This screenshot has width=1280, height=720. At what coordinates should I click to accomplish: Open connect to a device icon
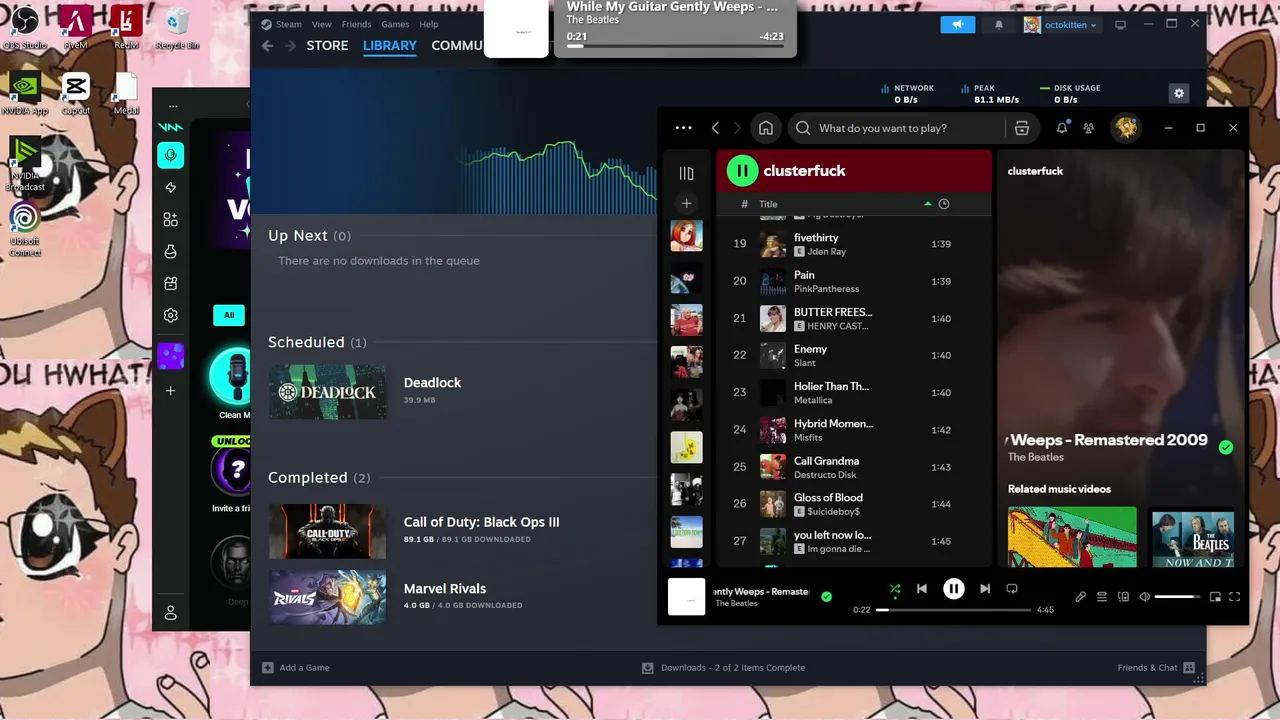point(1123,597)
